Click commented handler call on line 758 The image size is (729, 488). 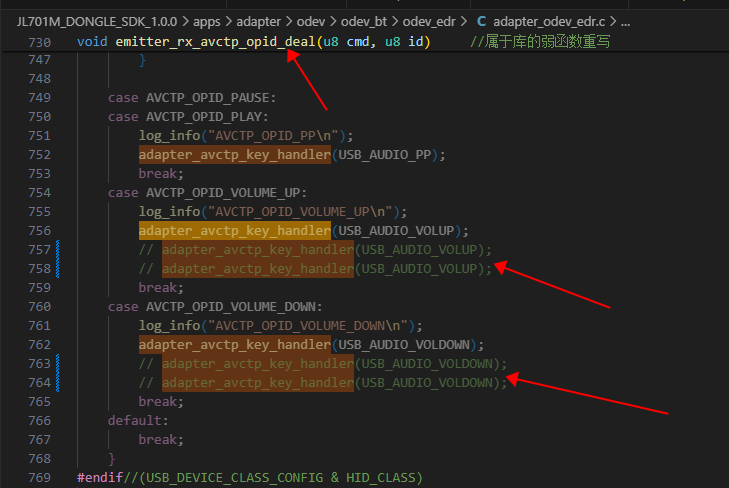(315, 269)
